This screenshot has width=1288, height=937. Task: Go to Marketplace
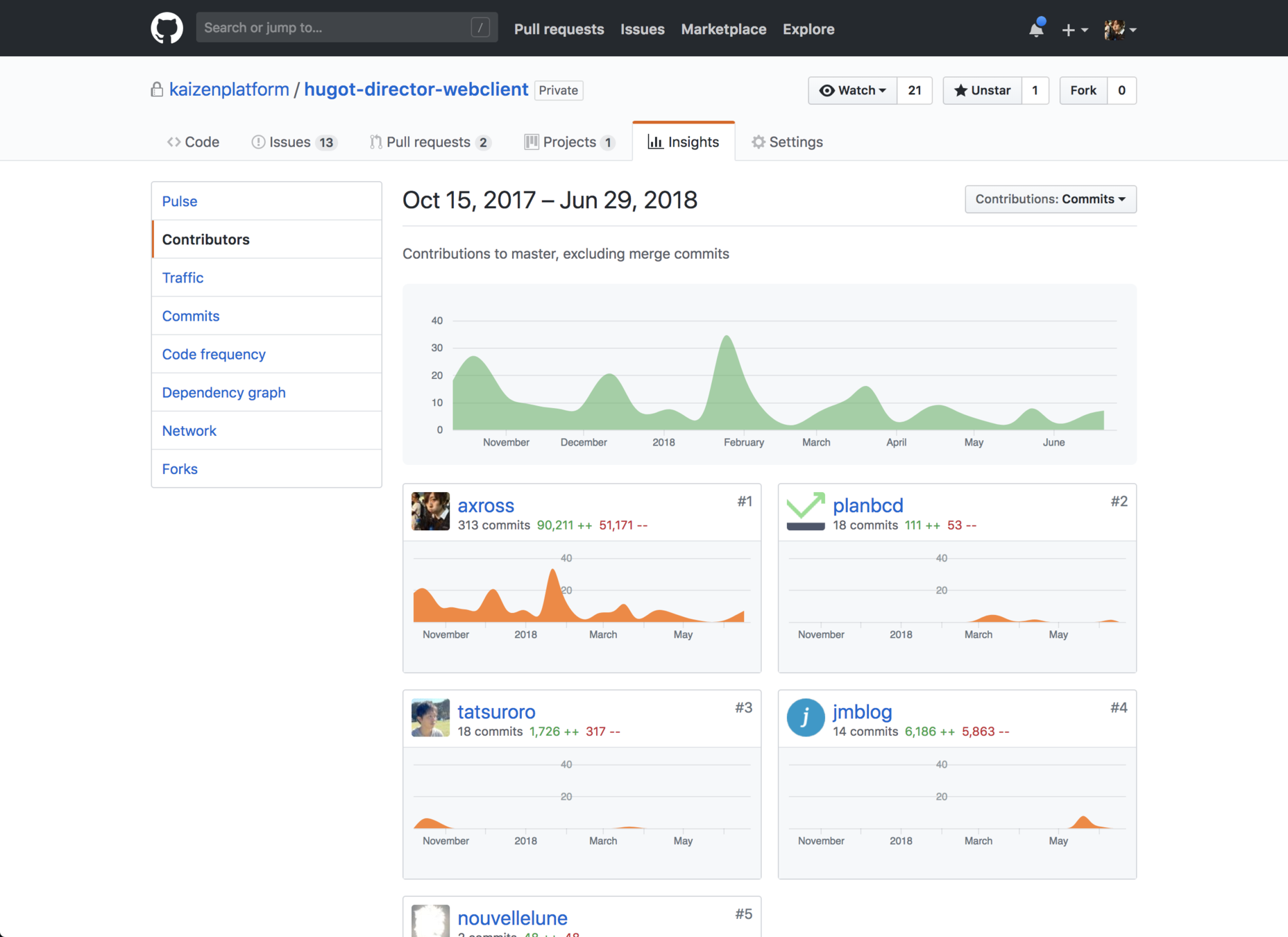[x=723, y=29]
